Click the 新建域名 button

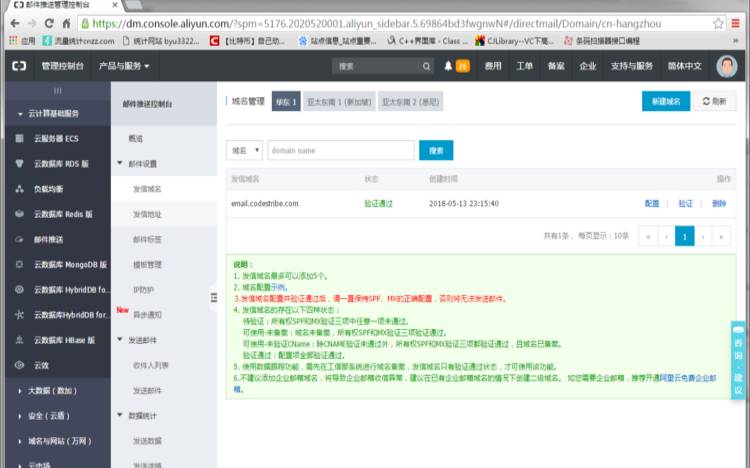[x=666, y=101]
